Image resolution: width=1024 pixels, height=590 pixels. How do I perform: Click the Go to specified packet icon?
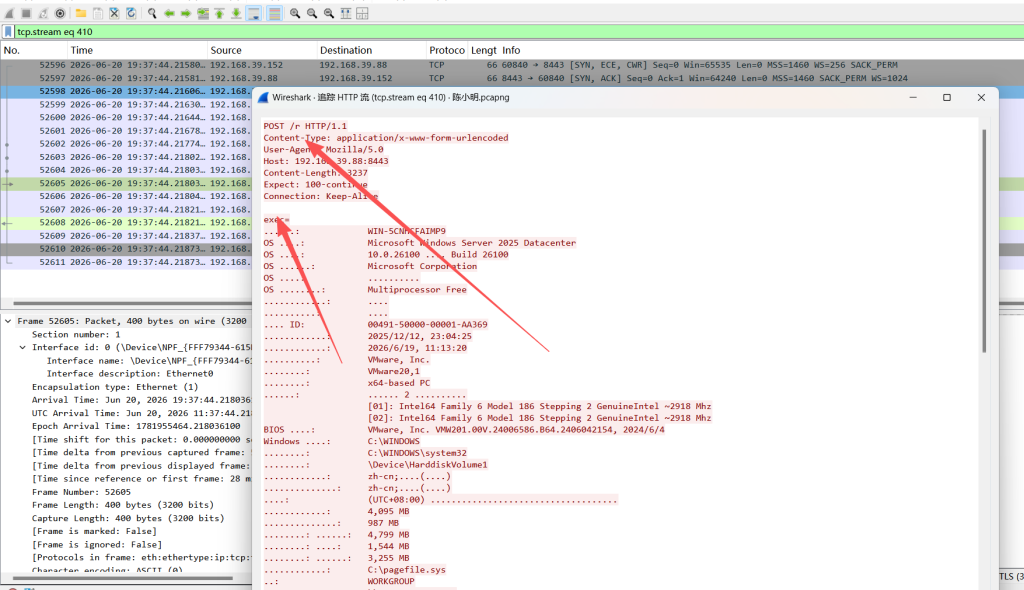203,13
